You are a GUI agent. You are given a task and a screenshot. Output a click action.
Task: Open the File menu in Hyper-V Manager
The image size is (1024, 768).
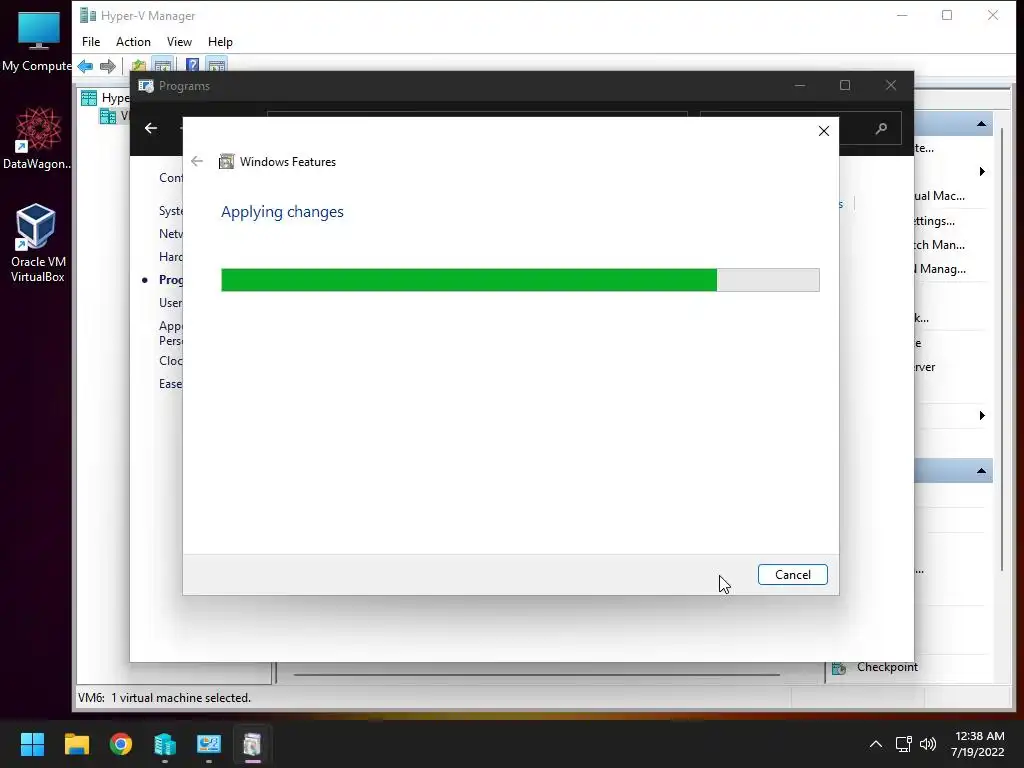(x=91, y=42)
